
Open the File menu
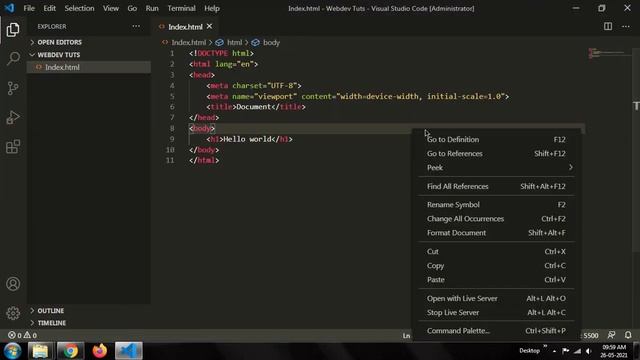pyautogui.click(x=29, y=8)
